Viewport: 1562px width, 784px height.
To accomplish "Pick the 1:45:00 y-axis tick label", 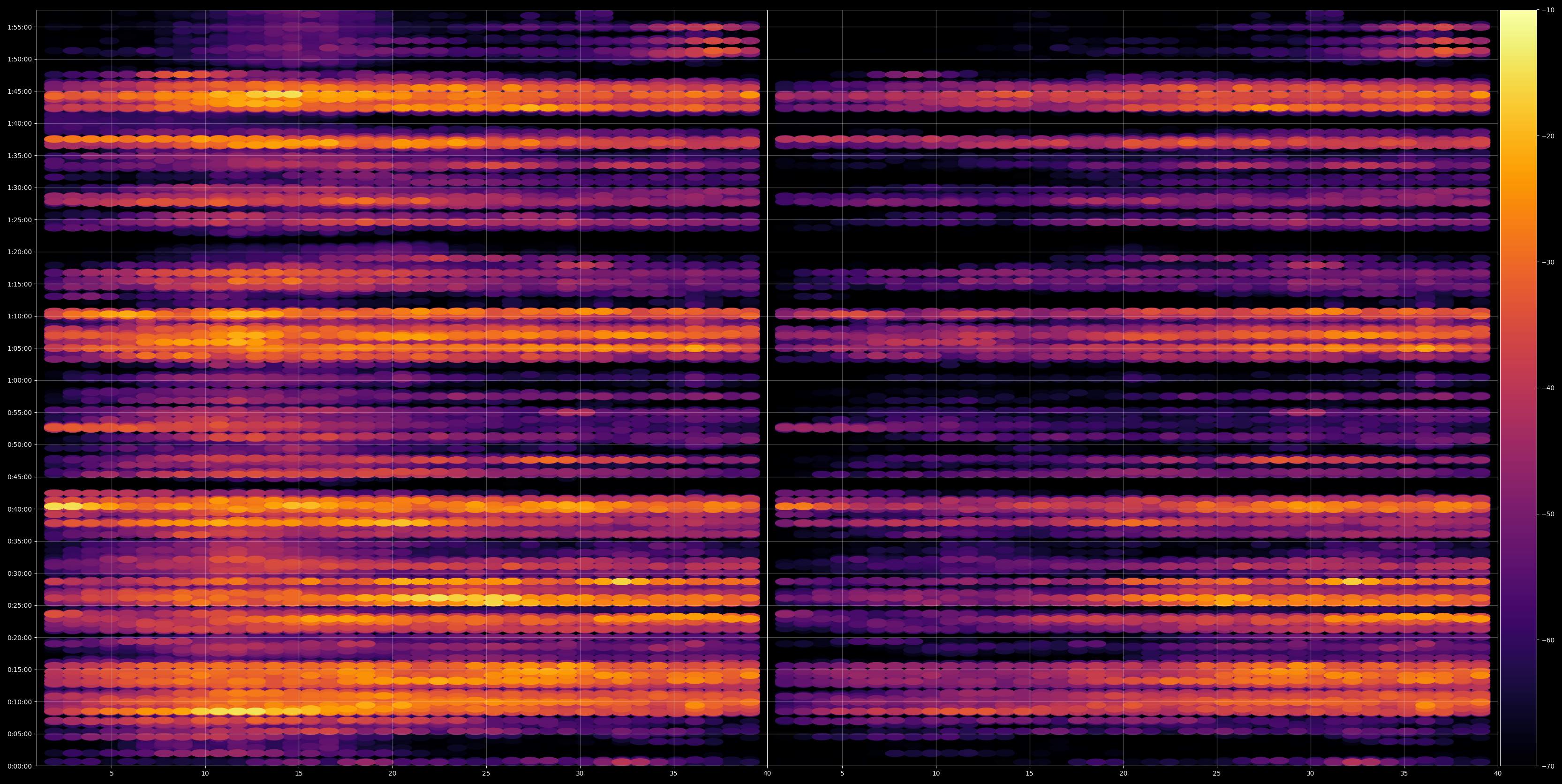I will coord(19,91).
